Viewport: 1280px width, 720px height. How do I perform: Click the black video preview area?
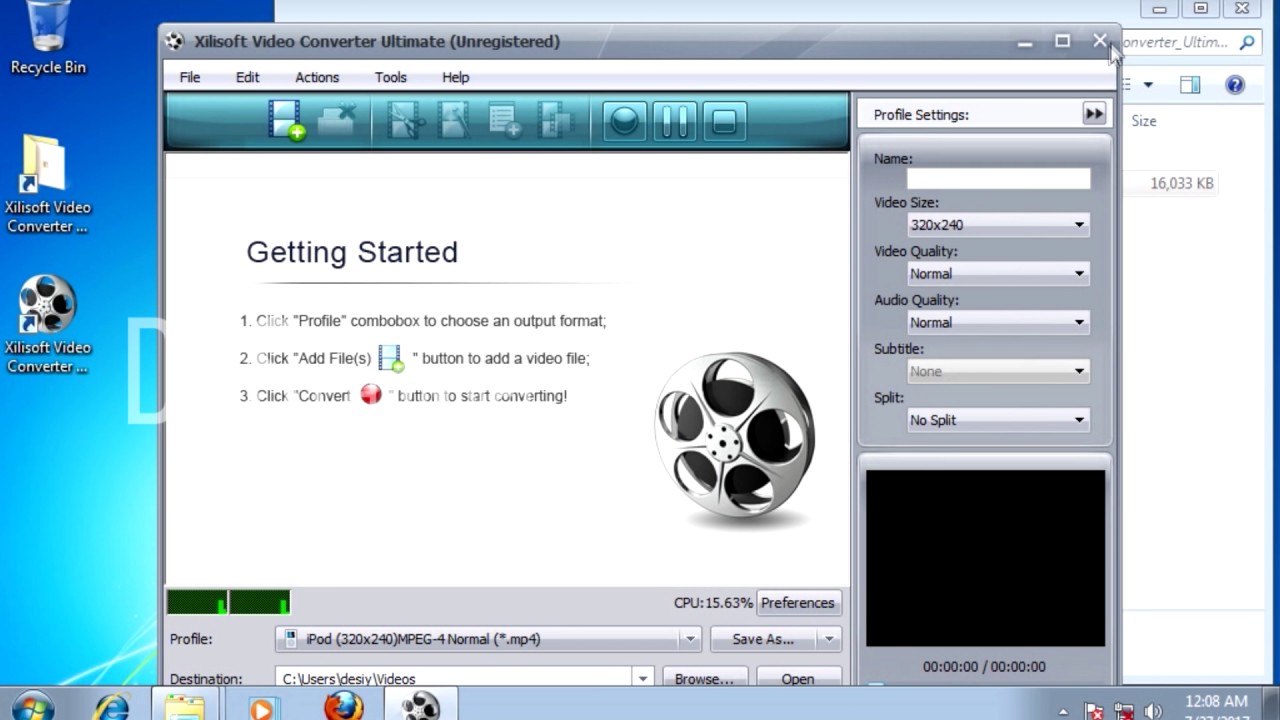985,558
